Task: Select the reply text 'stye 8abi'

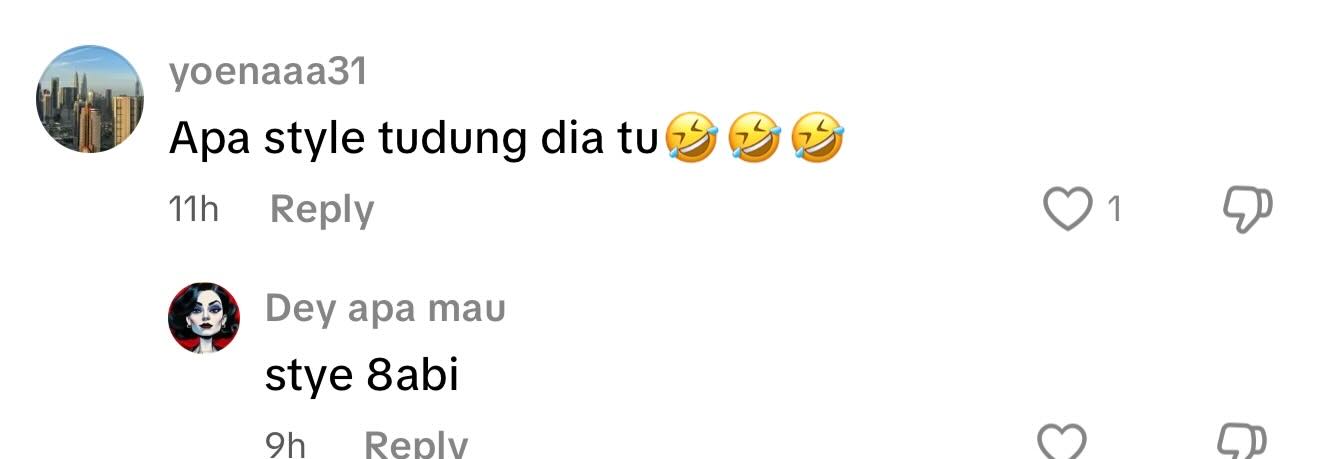Action: 362,376
